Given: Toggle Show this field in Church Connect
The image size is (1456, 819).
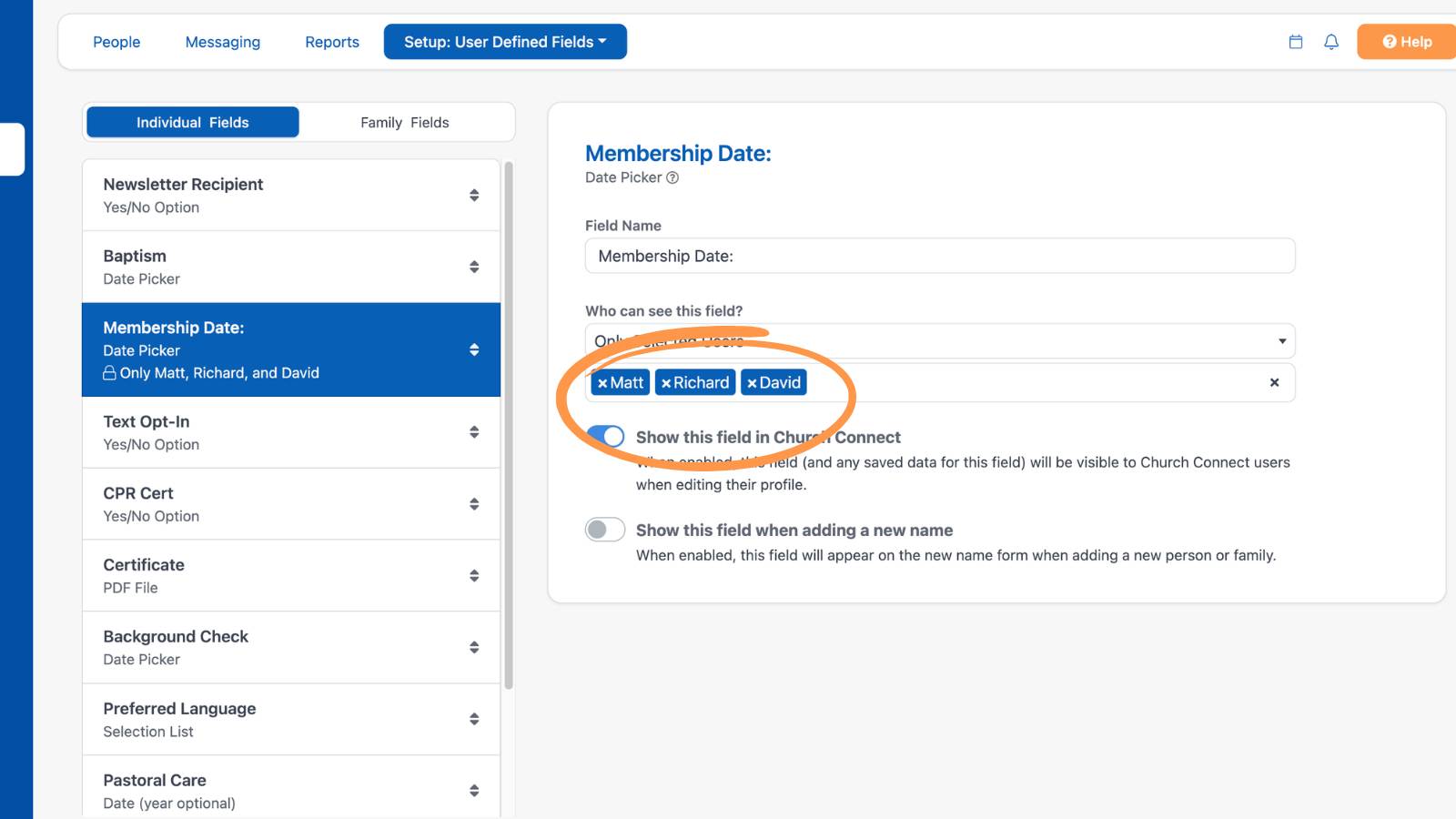Looking at the screenshot, I should (x=605, y=437).
